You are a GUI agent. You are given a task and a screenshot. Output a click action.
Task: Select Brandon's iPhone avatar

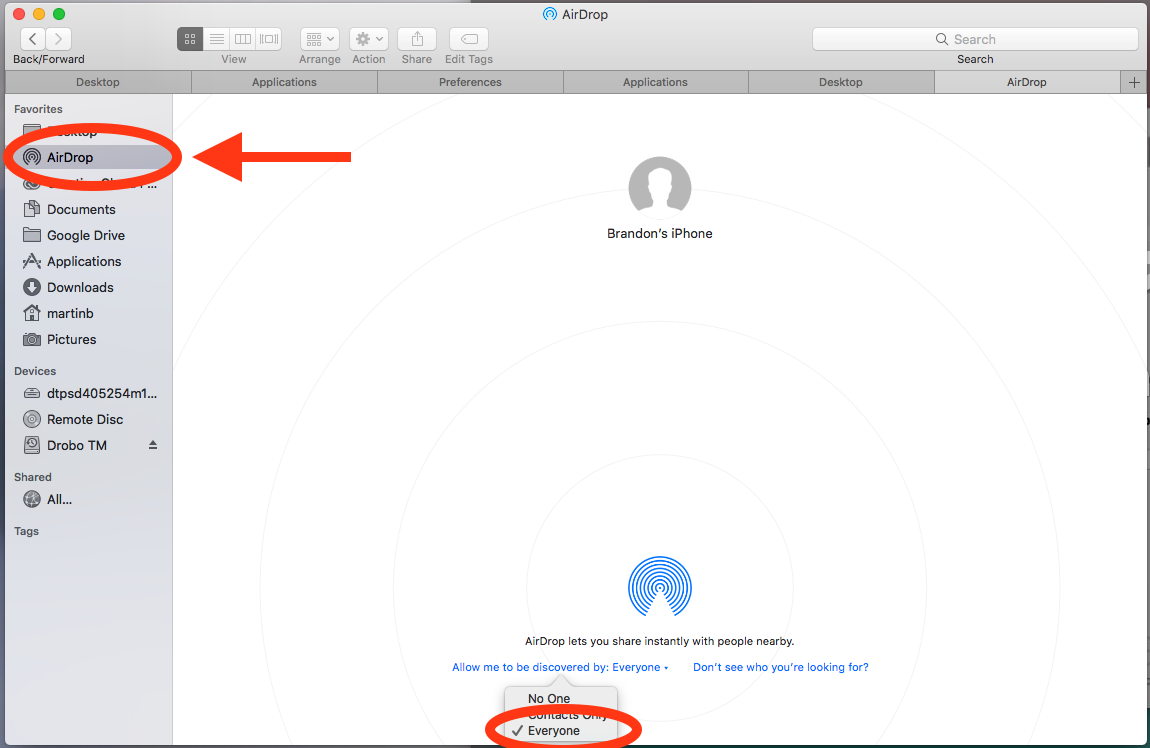[x=660, y=188]
